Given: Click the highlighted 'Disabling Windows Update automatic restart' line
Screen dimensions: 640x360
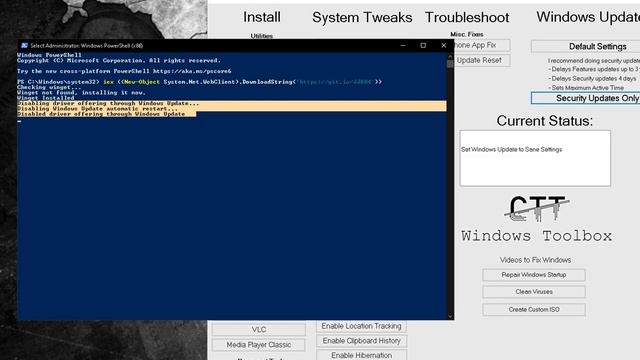Looking at the screenshot, I should [x=97, y=109].
